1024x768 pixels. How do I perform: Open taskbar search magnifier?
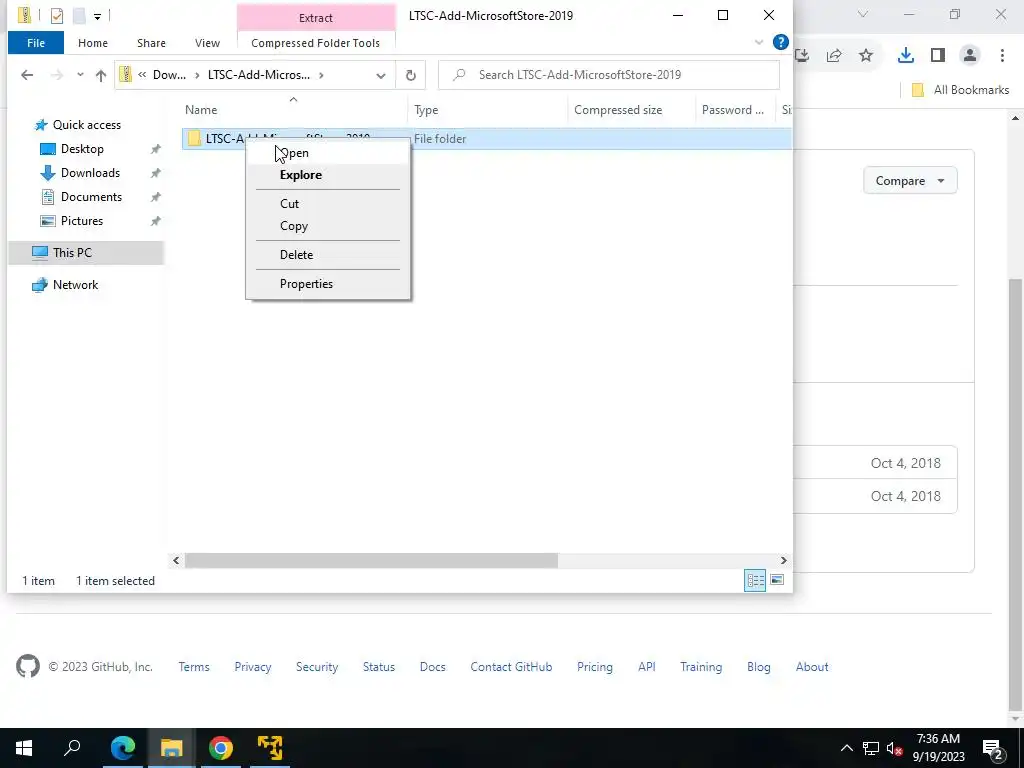click(x=72, y=748)
